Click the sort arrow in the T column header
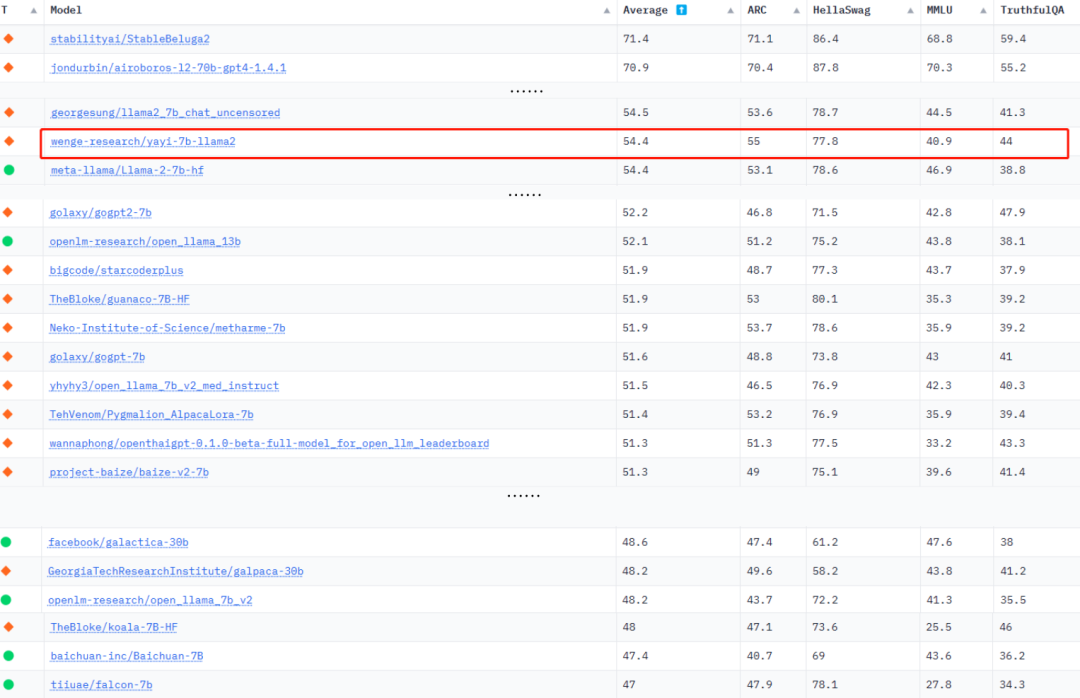This screenshot has height=698, width=1080. click(34, 11)
